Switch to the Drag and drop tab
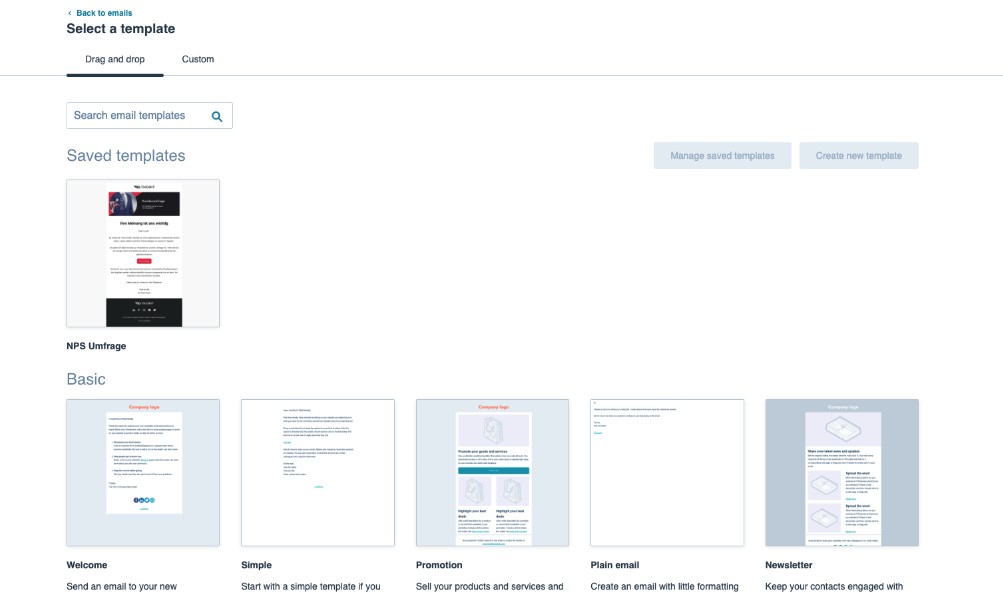This screenshot has width=1003, height=598. pyautogui.click(x=115, y=59)
